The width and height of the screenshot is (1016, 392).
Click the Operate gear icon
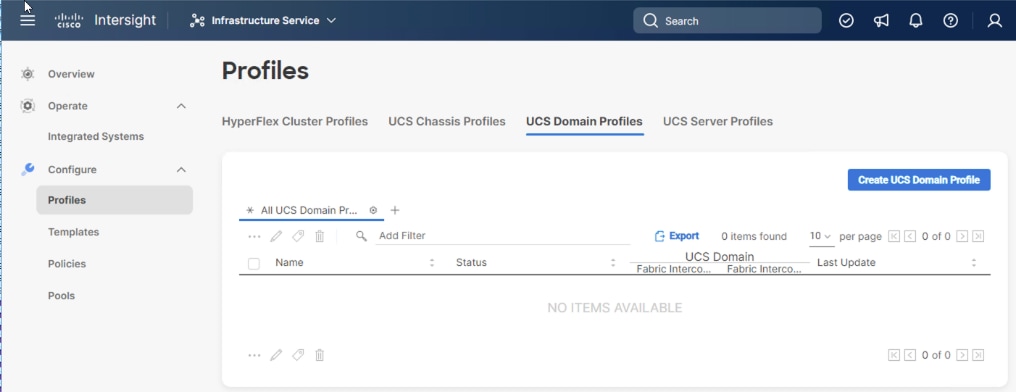tap(27, 106)
